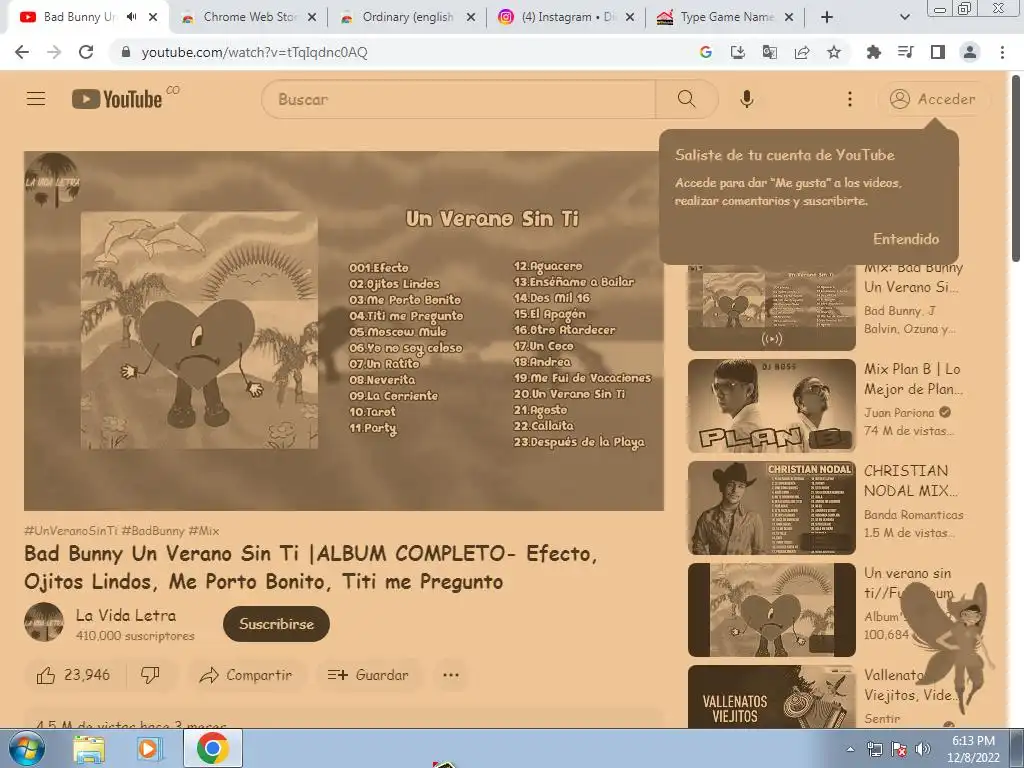Open the Juan Pariona channel name

[x=899, y=412]
